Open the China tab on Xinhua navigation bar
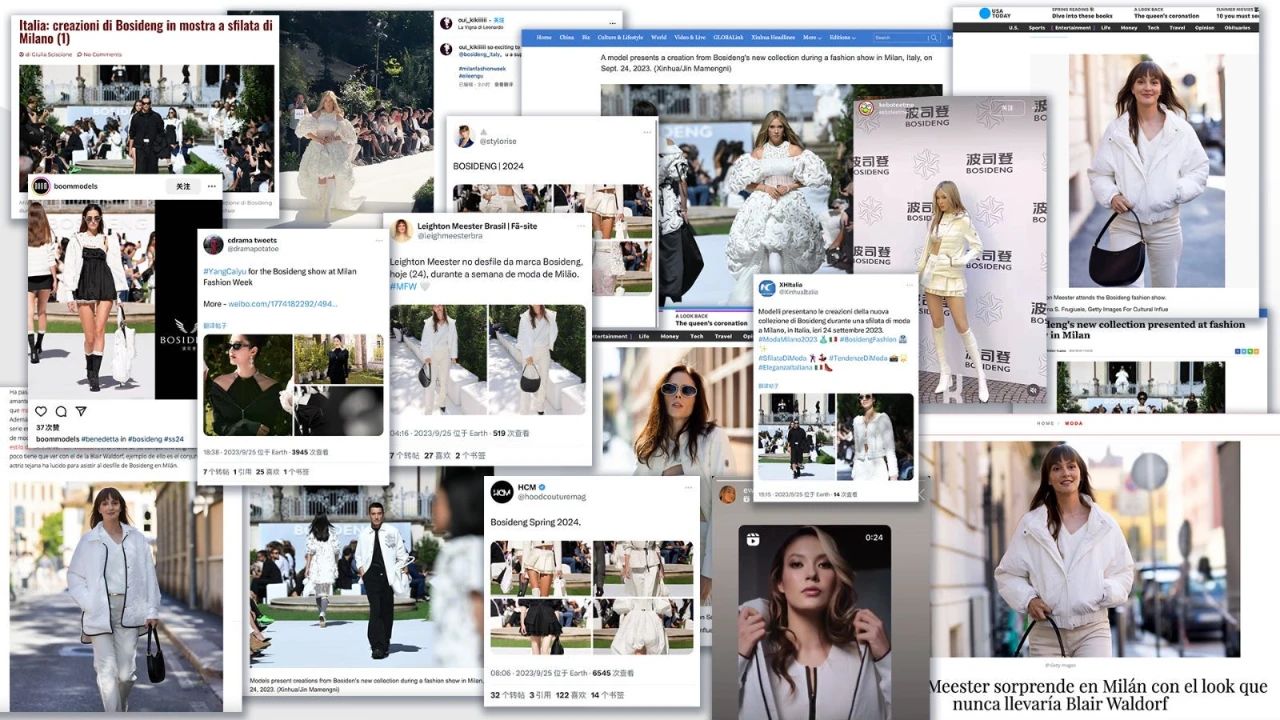 pos(567,37)
